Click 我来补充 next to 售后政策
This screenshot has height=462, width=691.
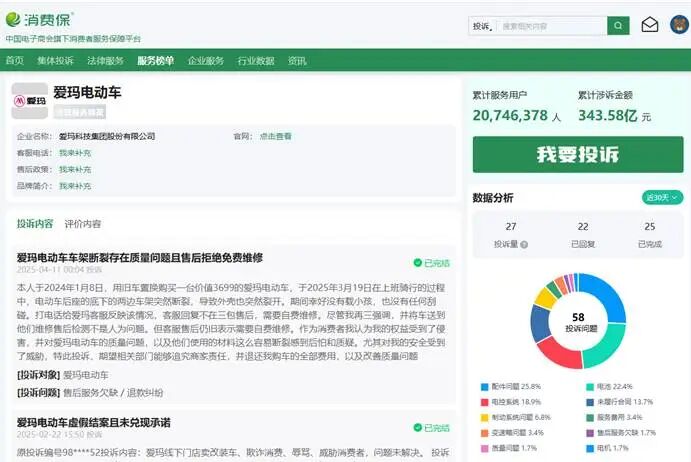[x=75, y=169]
